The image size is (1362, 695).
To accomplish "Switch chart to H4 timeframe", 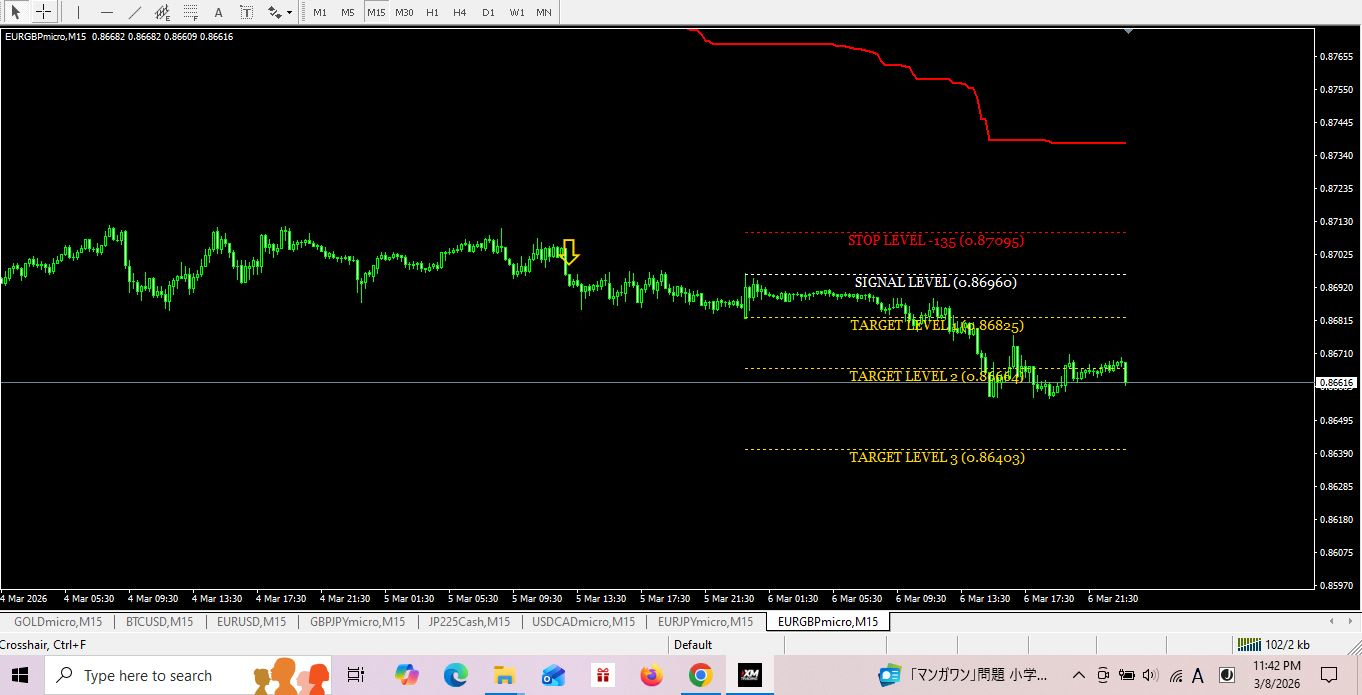I will coord(460,12).
